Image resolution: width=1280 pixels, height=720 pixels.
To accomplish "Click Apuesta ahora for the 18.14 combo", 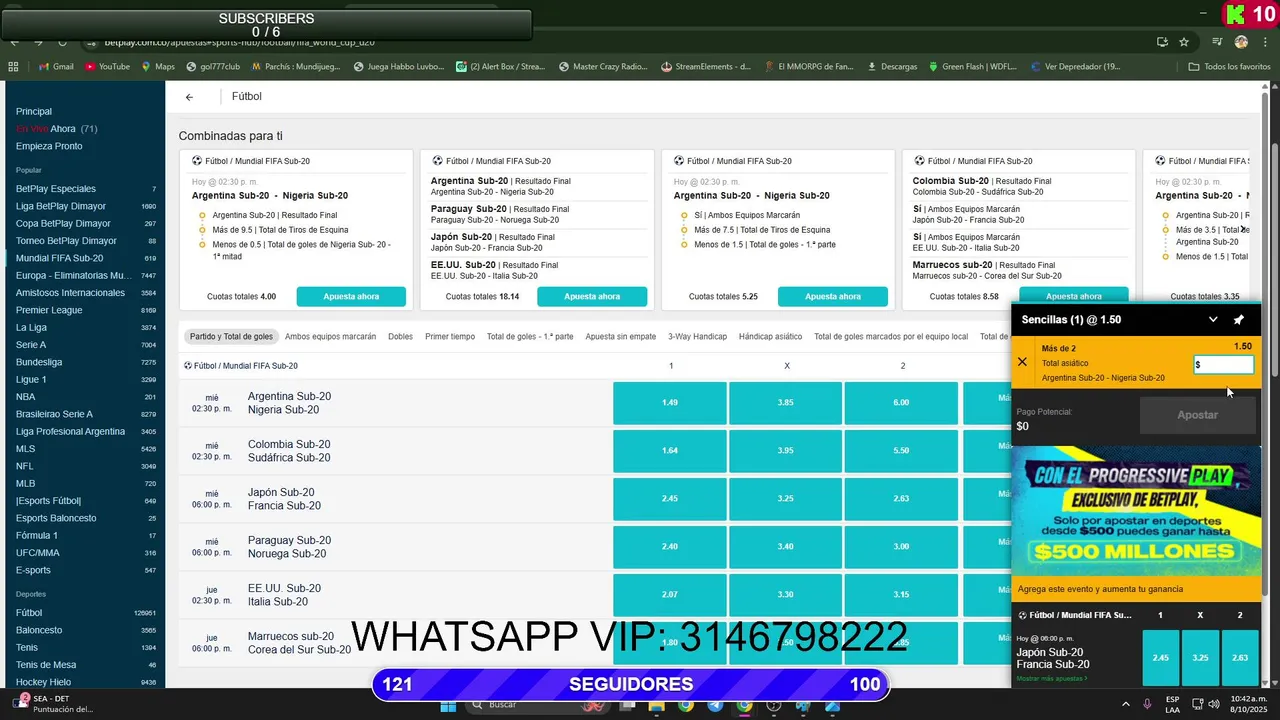I will pyautogui.click(x=592, y=297).
